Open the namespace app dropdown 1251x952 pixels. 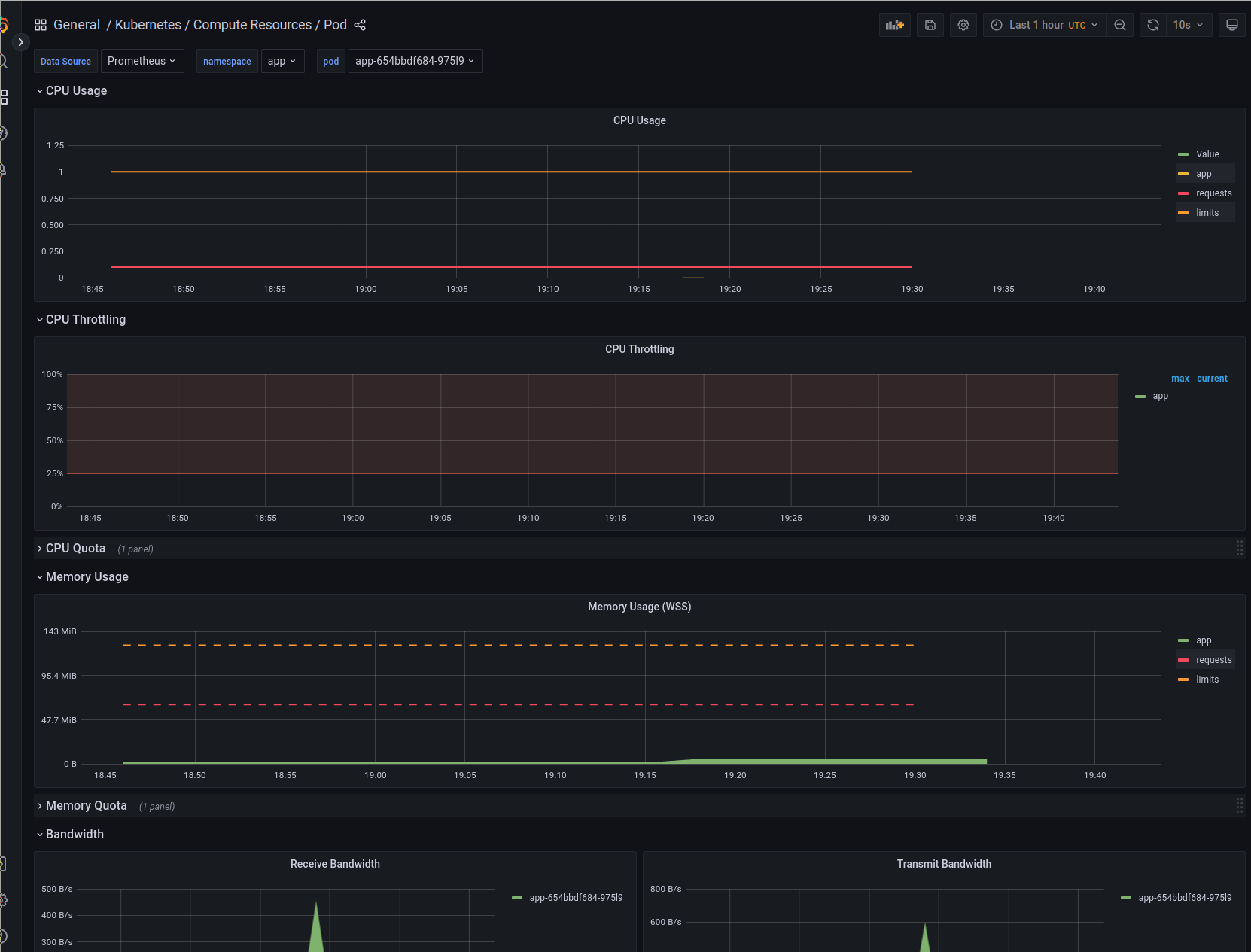pos(282,61)
